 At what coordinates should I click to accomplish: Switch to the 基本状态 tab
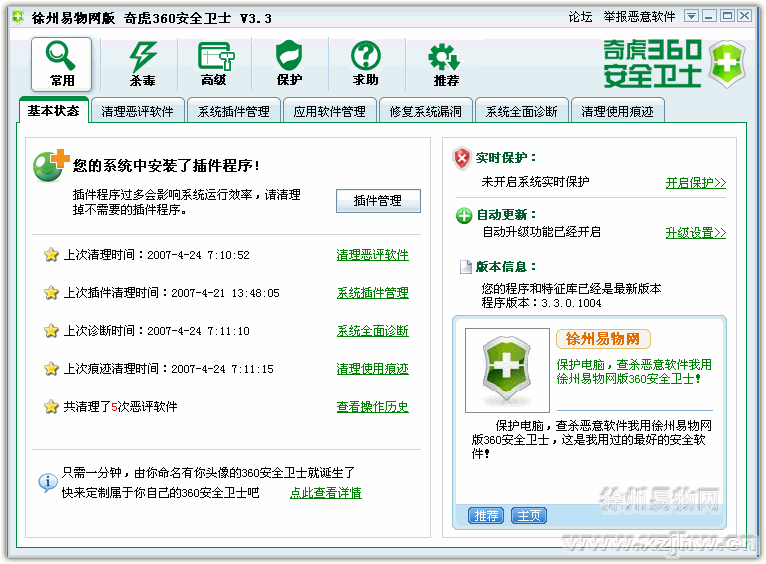53,111
